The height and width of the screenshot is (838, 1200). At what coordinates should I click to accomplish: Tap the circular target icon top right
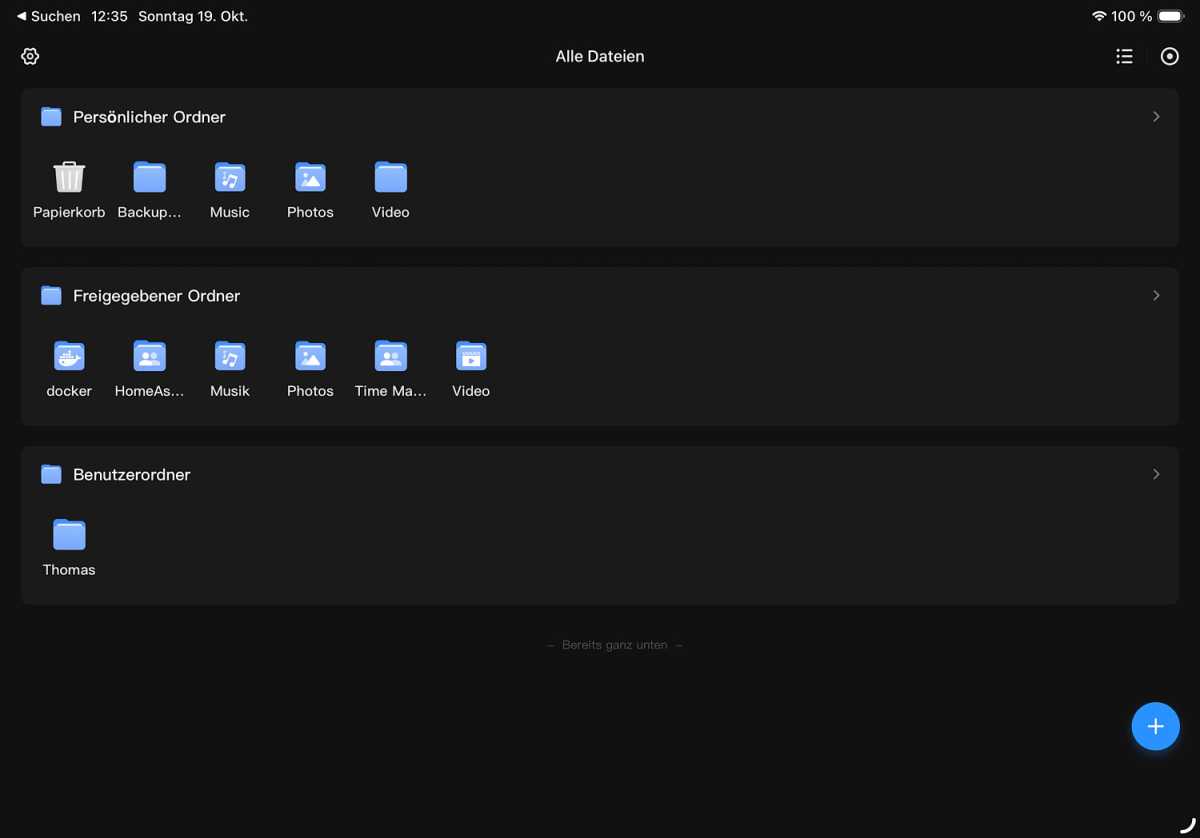(x=1169, y=56)
